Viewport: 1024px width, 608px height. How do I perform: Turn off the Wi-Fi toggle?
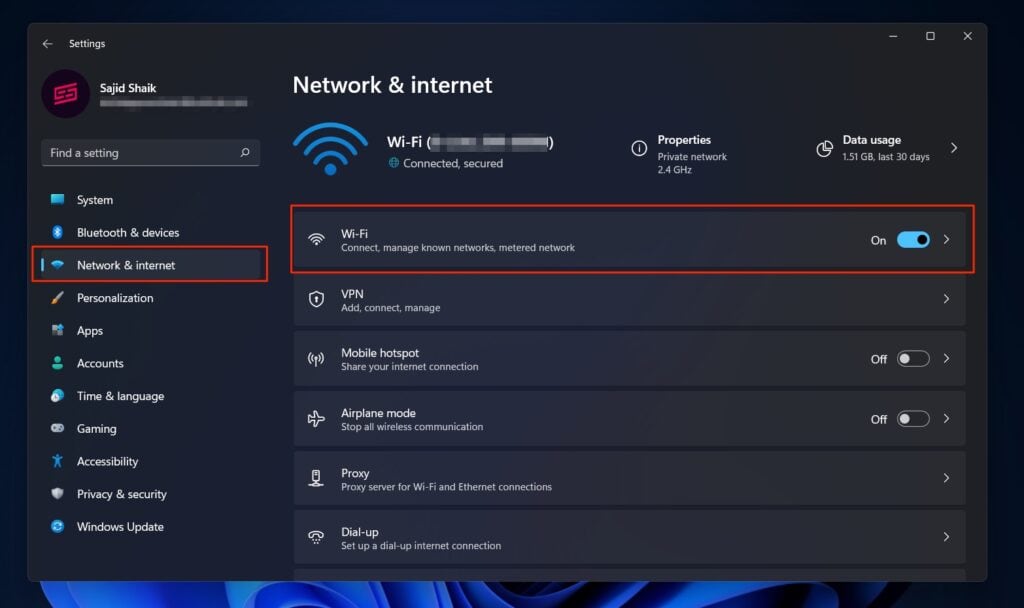pyautogui.click(x=913, y=240)
